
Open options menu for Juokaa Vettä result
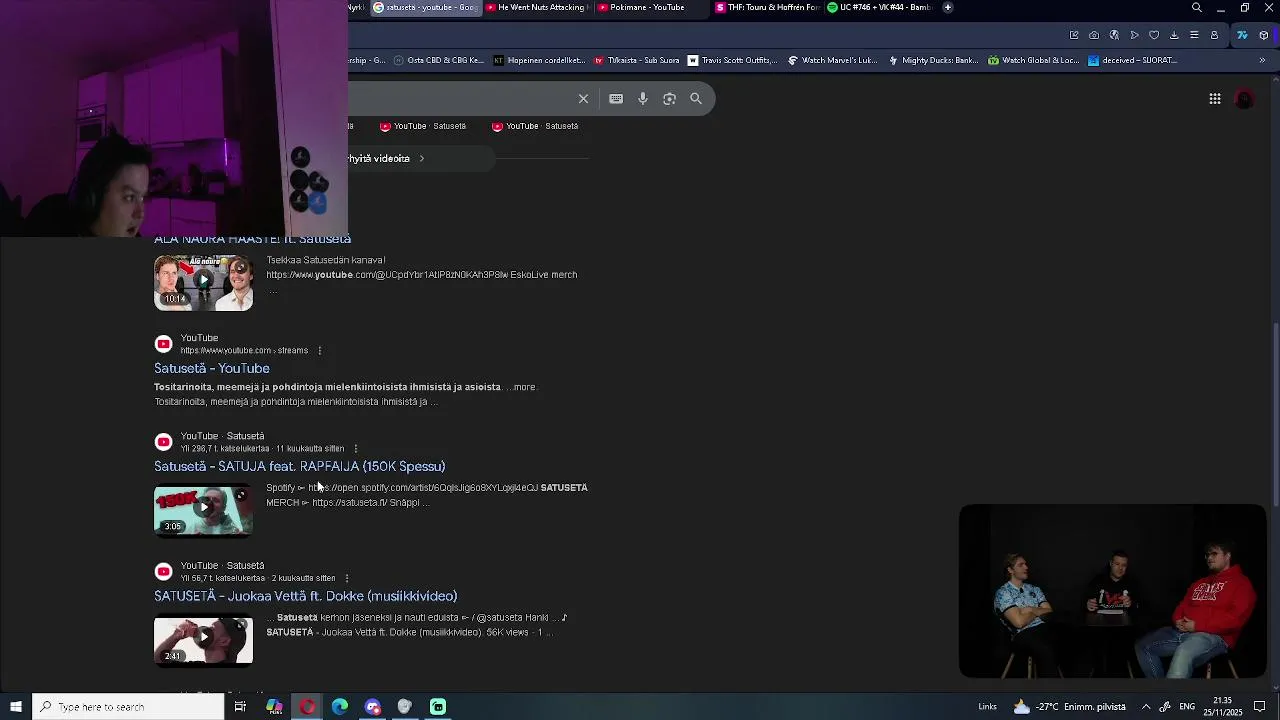(x=347, y=578)
